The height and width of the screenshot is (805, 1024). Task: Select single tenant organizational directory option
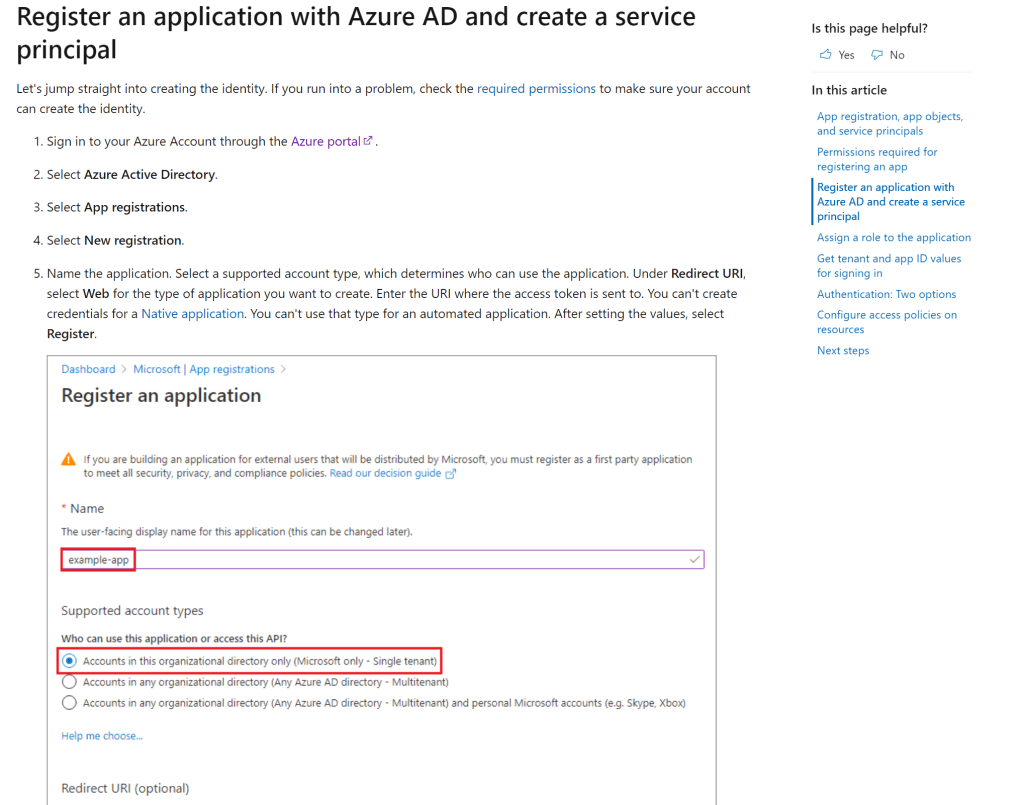[x=69, y=661]
